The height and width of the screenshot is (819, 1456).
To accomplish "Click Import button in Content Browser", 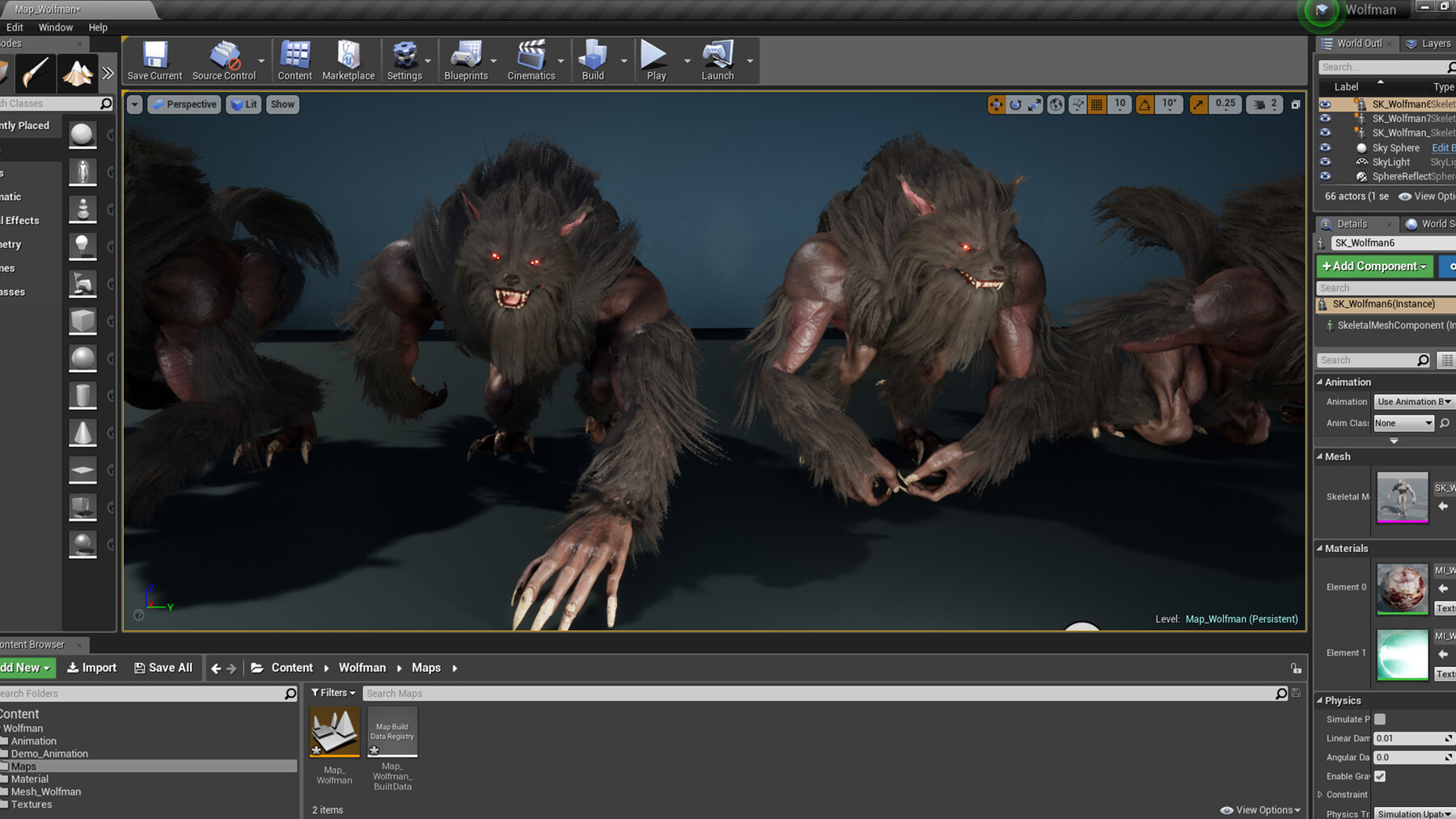I will click(91, 668).
